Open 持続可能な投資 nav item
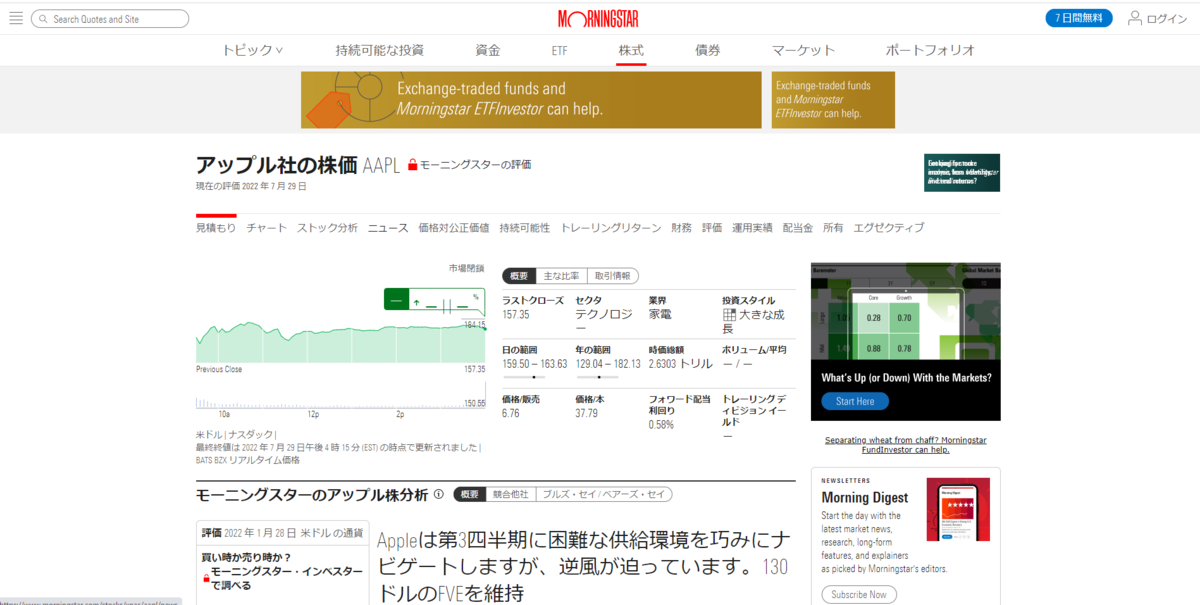The width and height of the screenshot is (1200, 605). pos(380,50)
